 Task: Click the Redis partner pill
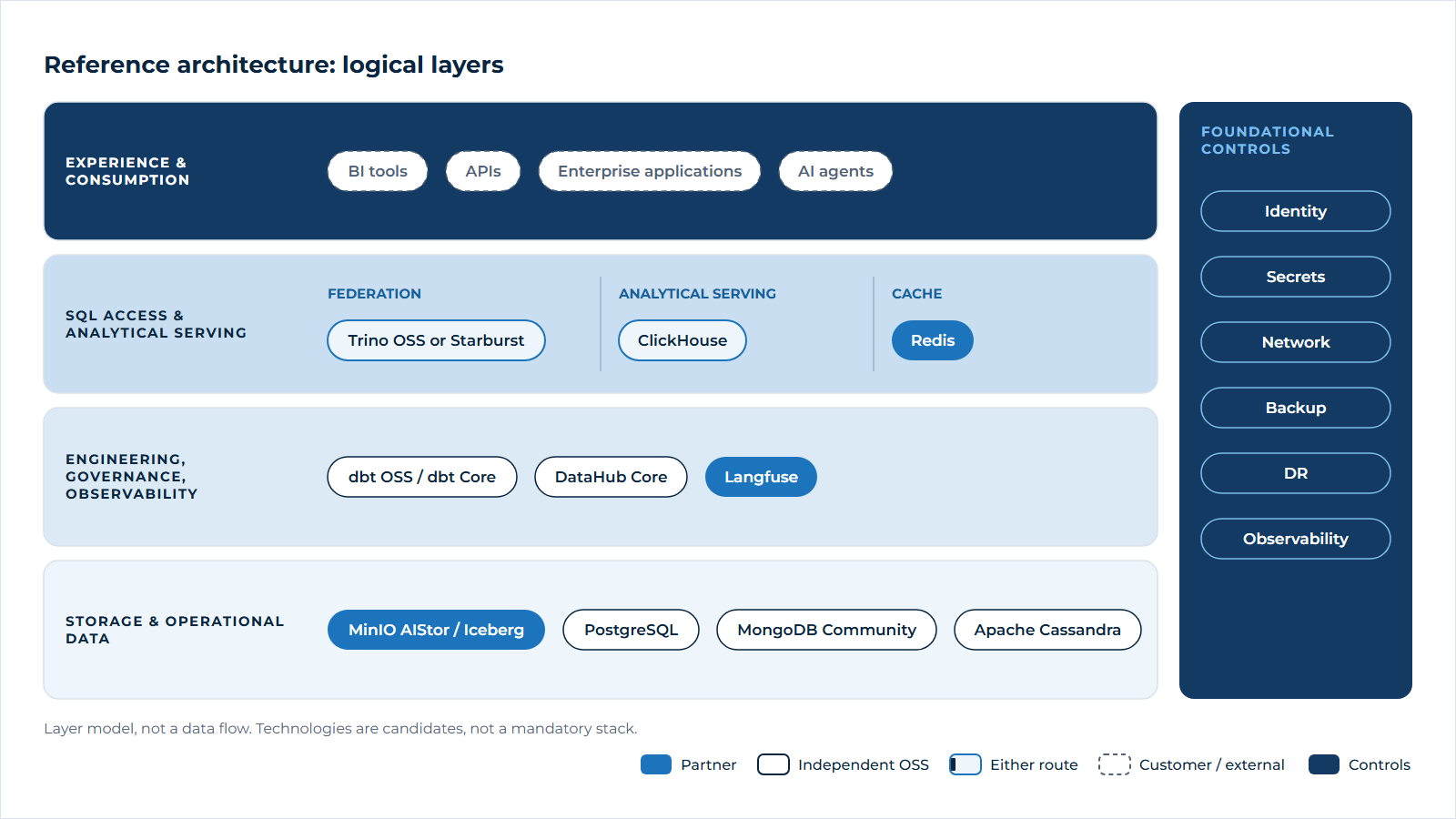click(933, 340)
